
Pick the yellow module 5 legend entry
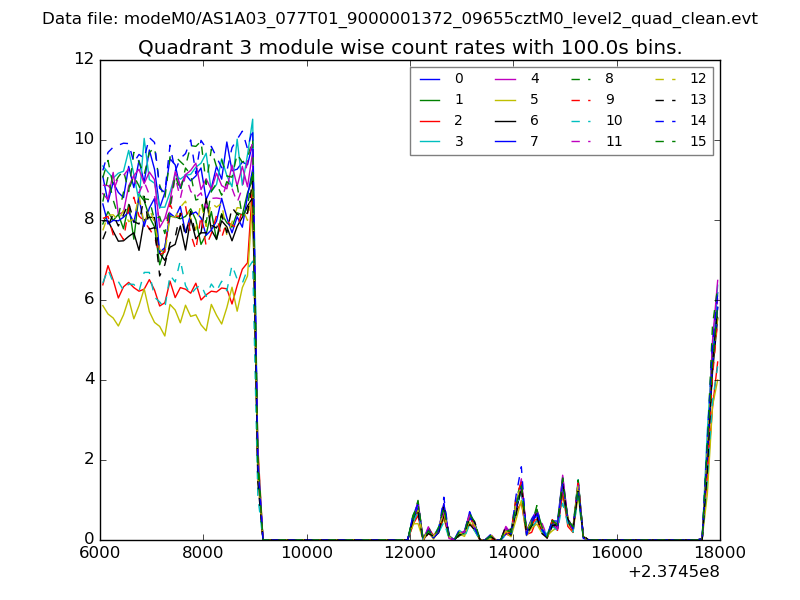[519, 99]
